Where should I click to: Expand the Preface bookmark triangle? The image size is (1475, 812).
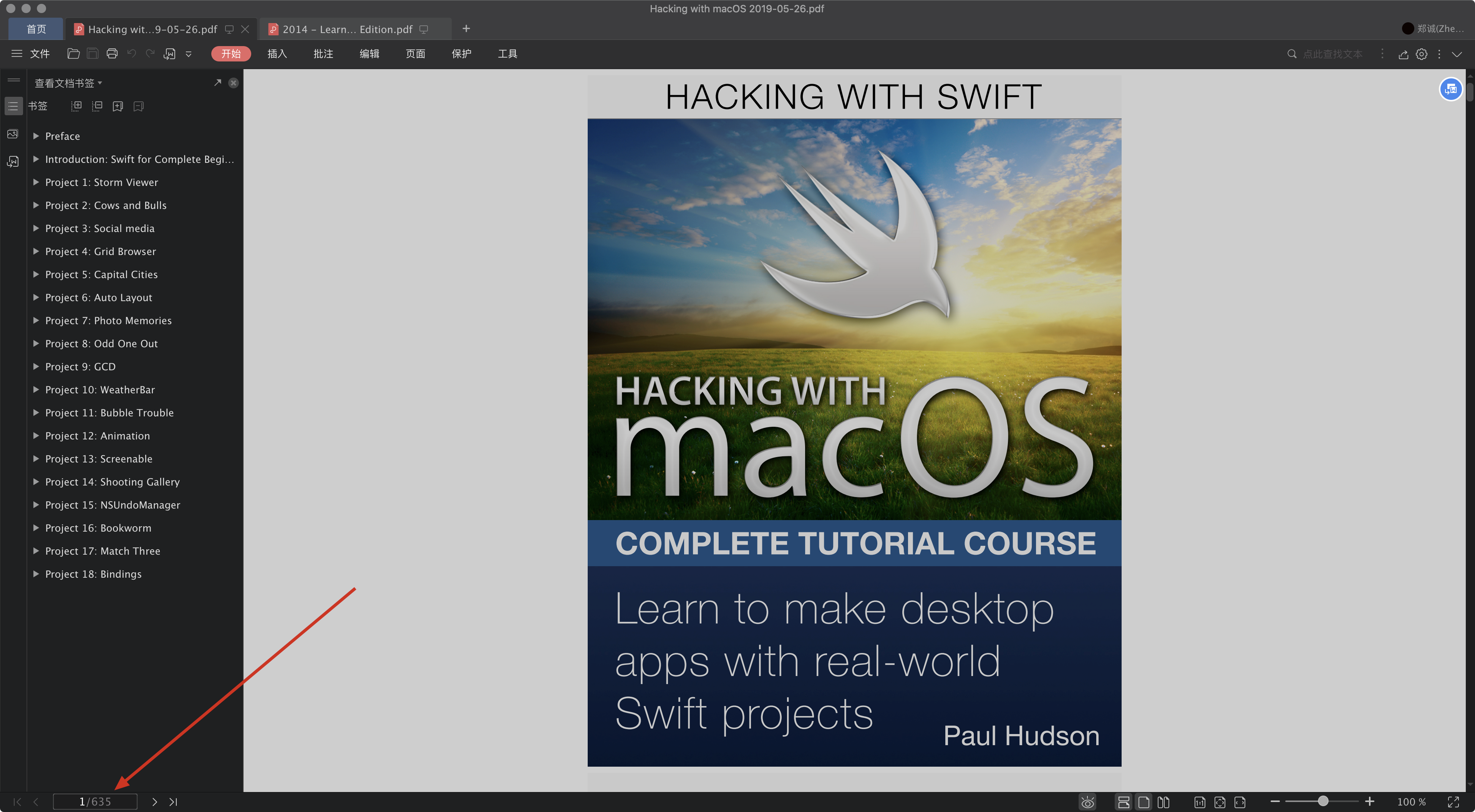[36, 136]
